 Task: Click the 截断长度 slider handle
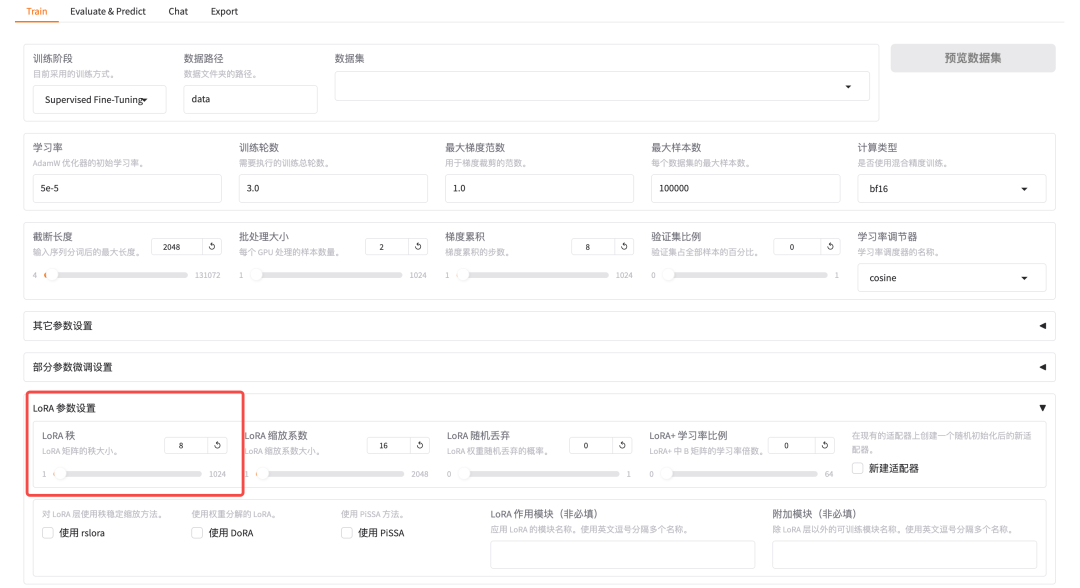(50, 275)
